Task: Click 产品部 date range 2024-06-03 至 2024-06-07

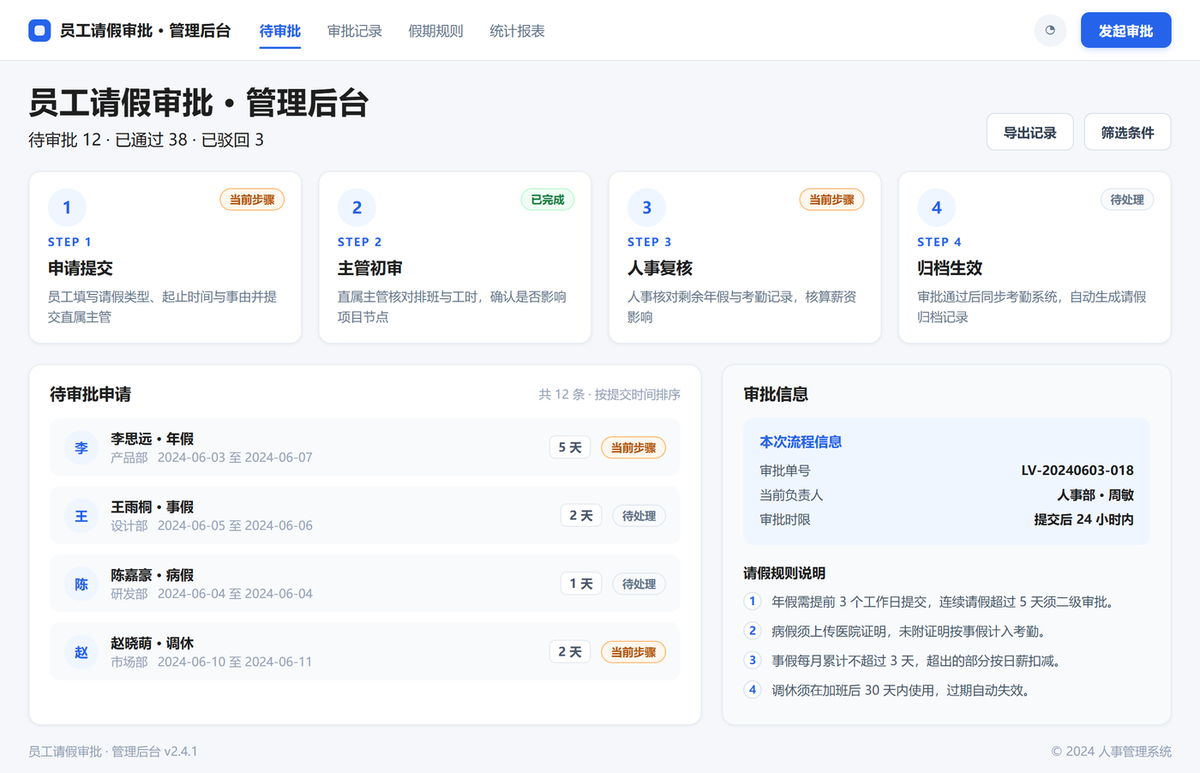Action: (x=235, y=457)
